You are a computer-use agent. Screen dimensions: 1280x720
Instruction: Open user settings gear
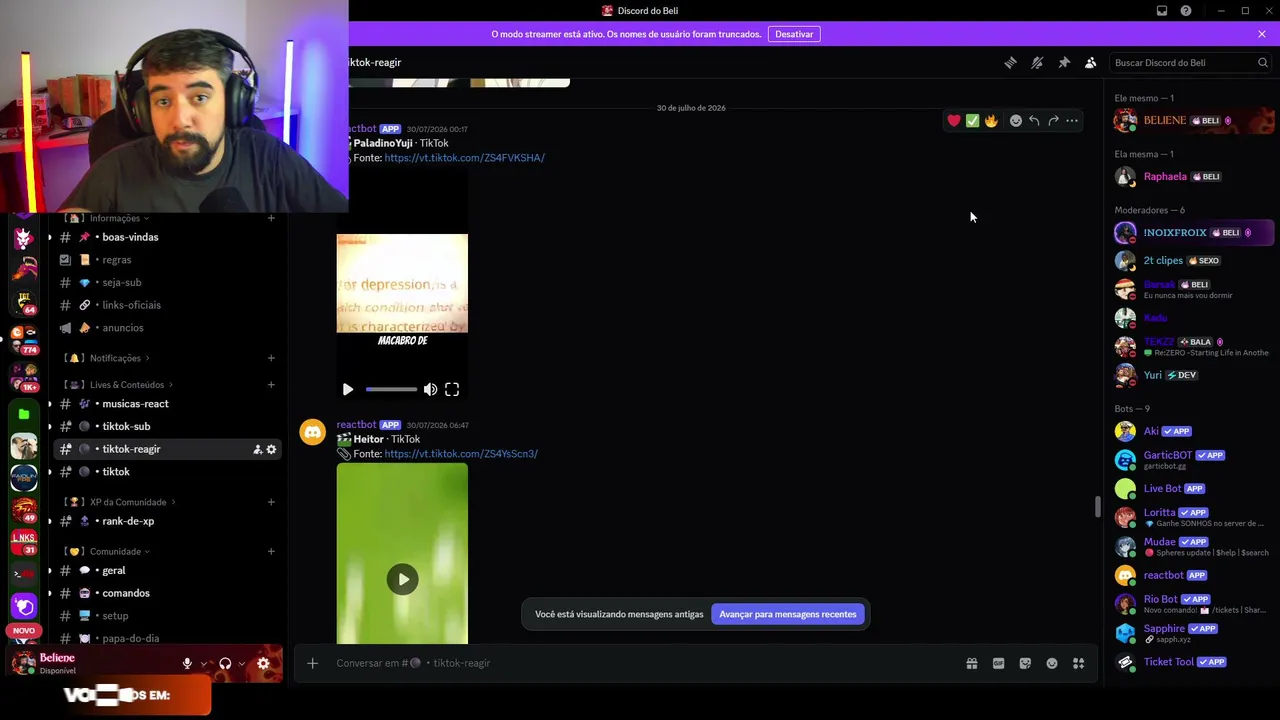pos(263,663)
